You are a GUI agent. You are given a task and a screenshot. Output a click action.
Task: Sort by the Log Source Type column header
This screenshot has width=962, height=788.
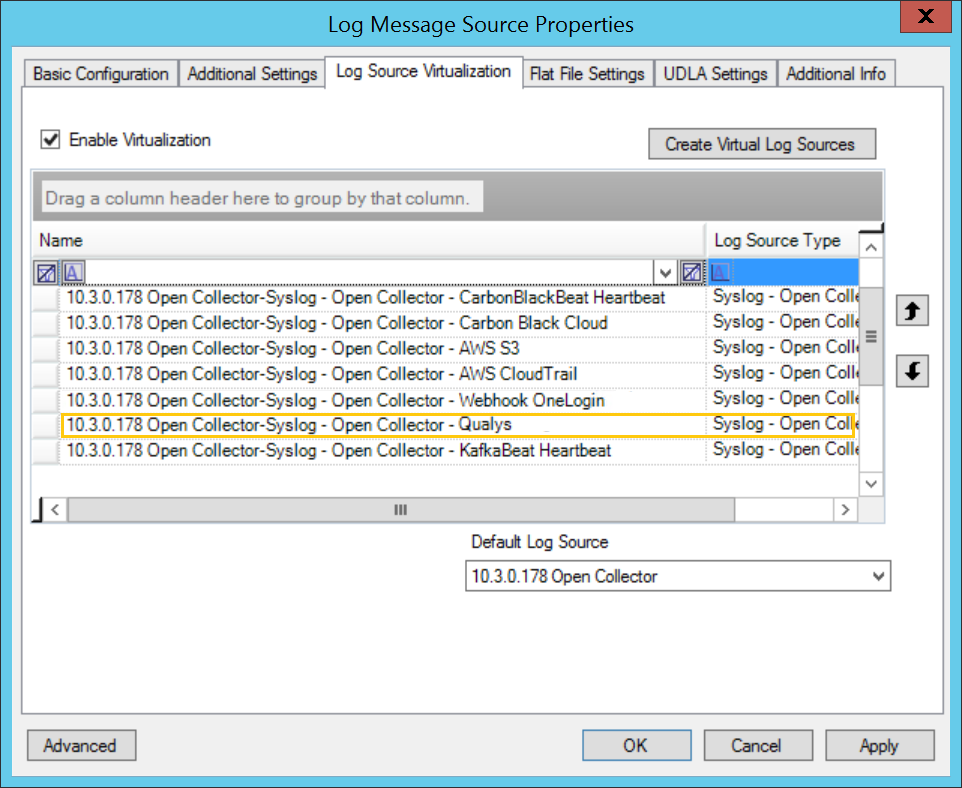click(x=778, y=241)
